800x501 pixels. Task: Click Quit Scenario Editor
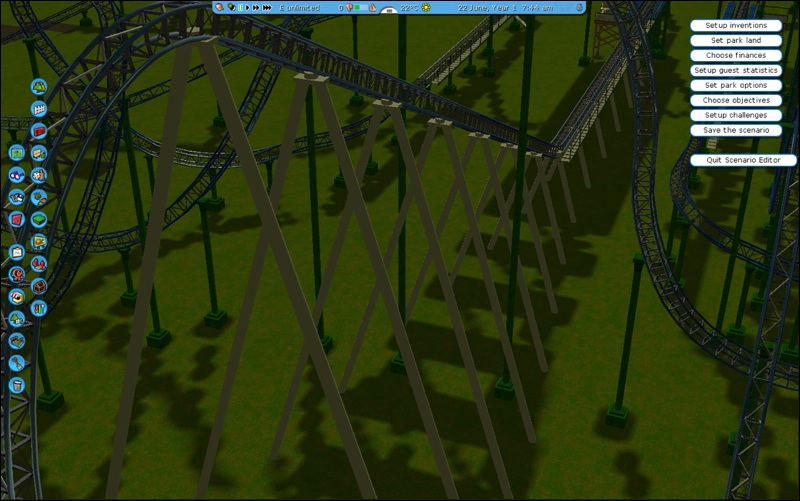[x=743, y=160]
